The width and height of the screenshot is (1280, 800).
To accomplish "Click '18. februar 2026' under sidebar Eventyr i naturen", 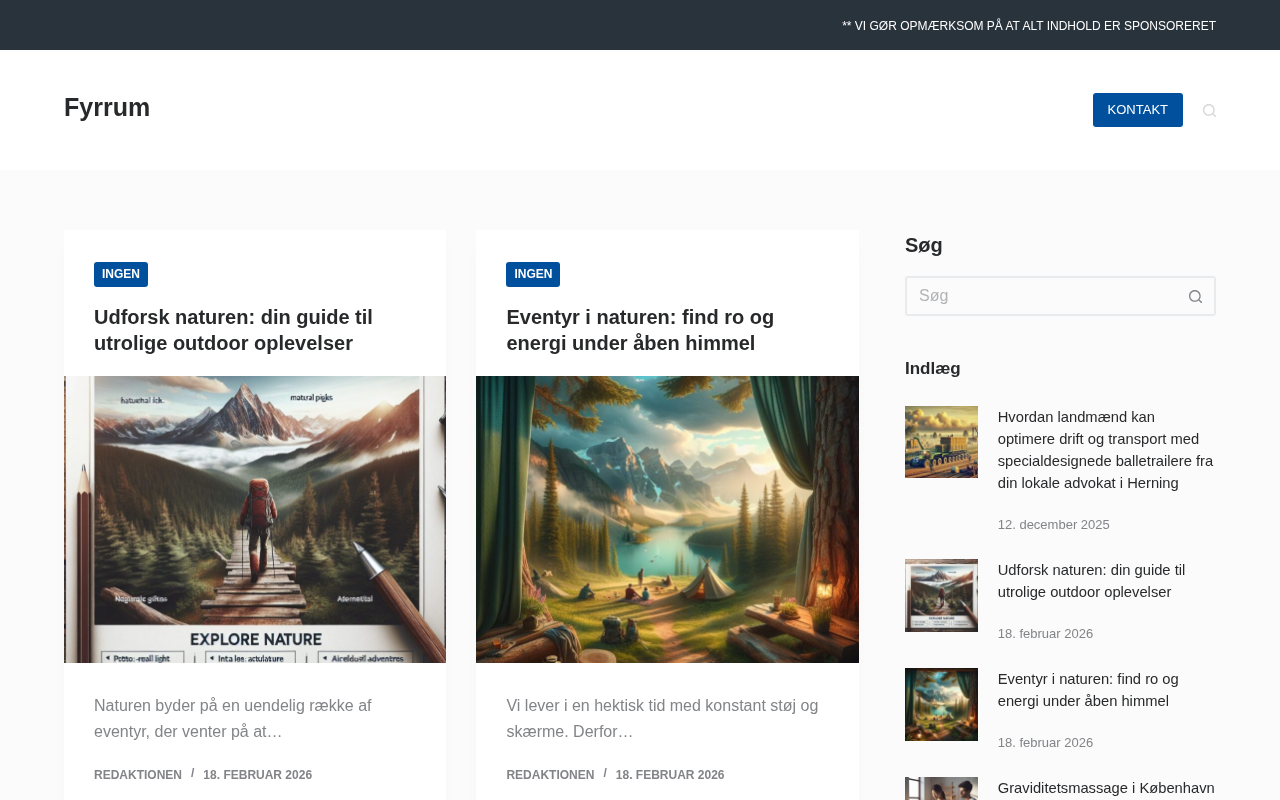I will pos(1046,743).
